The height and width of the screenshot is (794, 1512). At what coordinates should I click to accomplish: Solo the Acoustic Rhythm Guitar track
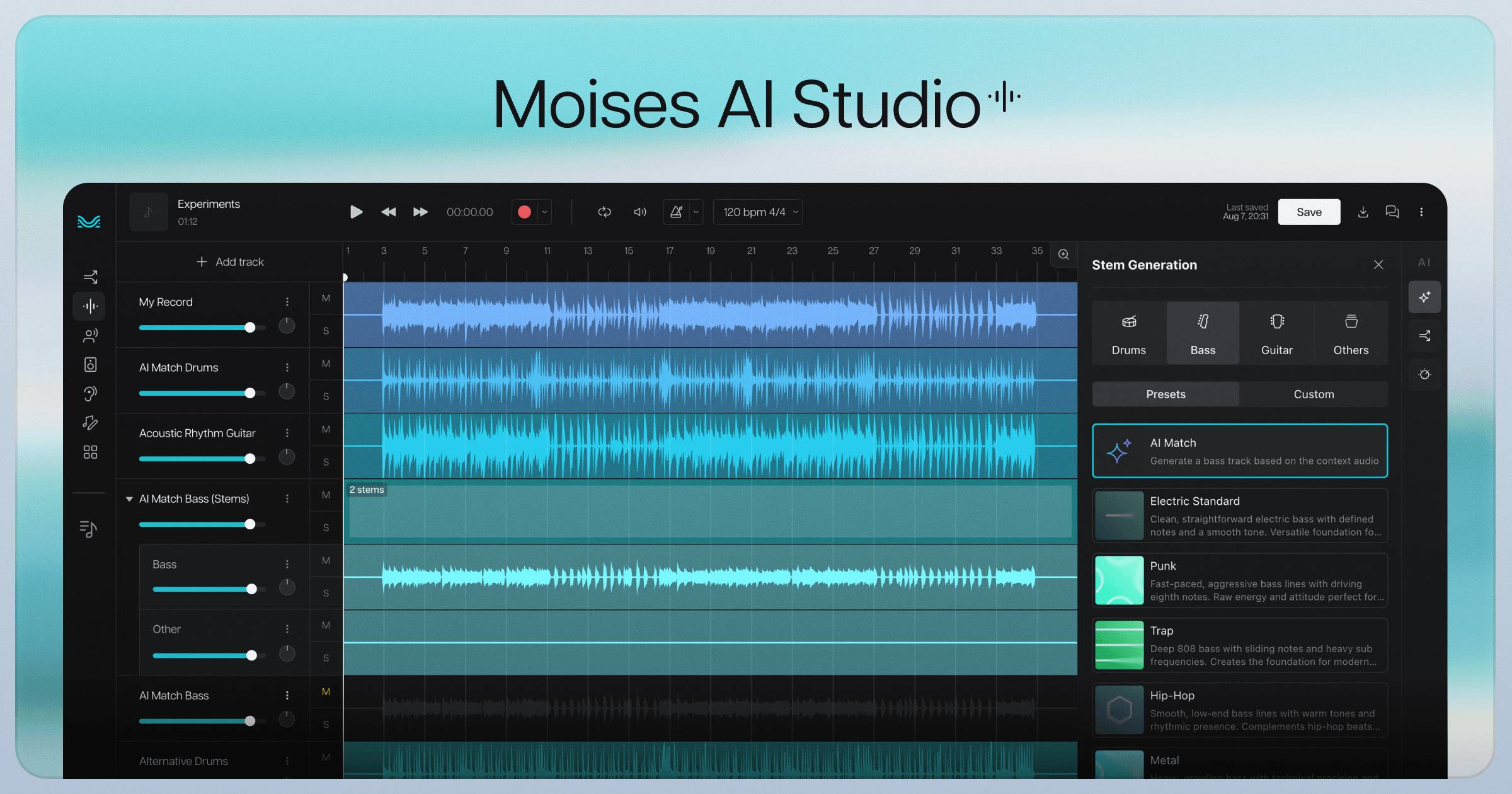click(326, 461)
